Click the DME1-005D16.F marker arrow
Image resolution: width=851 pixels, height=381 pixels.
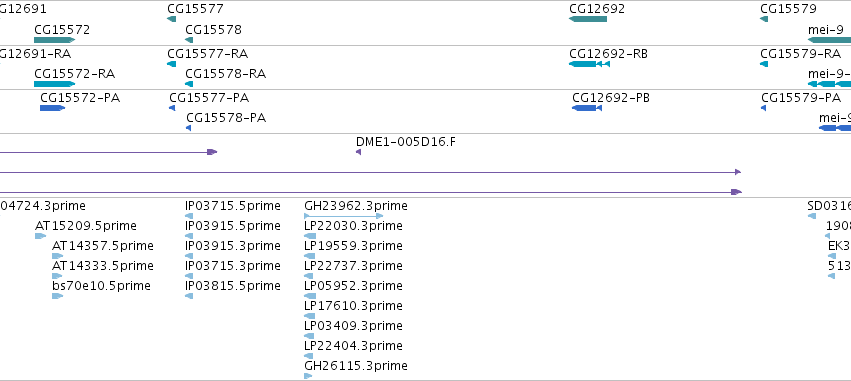358,152
